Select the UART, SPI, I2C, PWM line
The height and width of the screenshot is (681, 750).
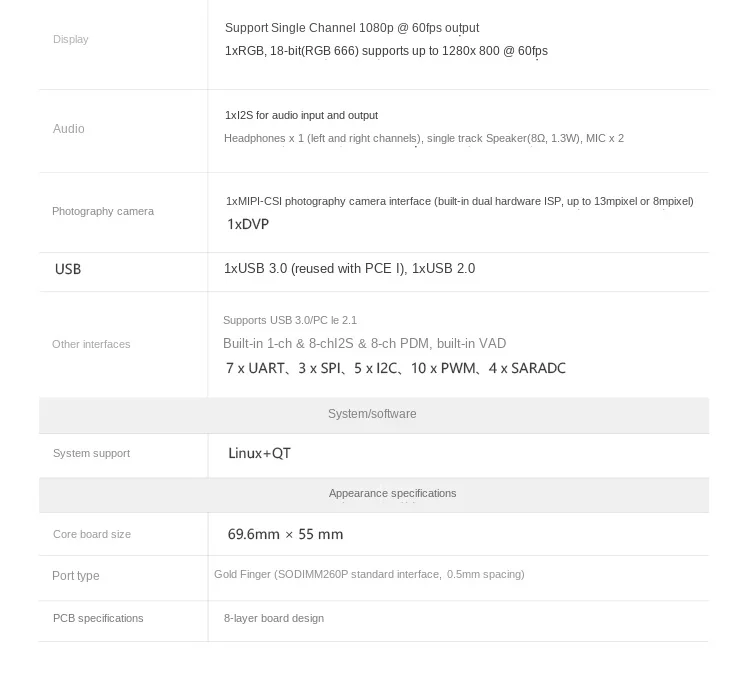click(x=395, y=368)
